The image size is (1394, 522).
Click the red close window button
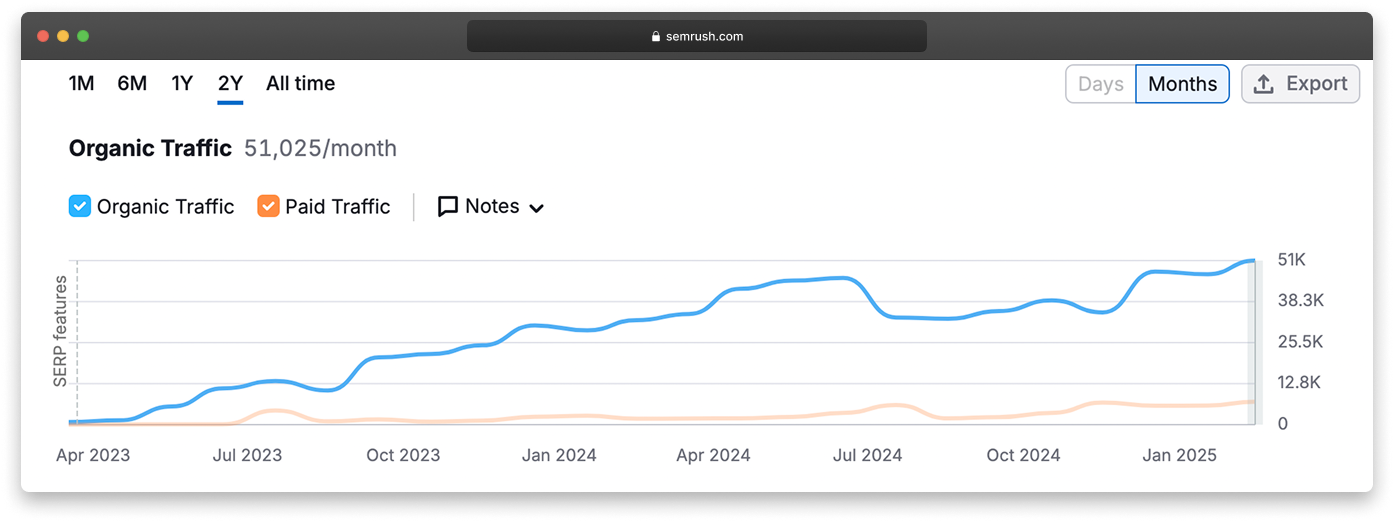pyautogui.click(x=43, y=36)
